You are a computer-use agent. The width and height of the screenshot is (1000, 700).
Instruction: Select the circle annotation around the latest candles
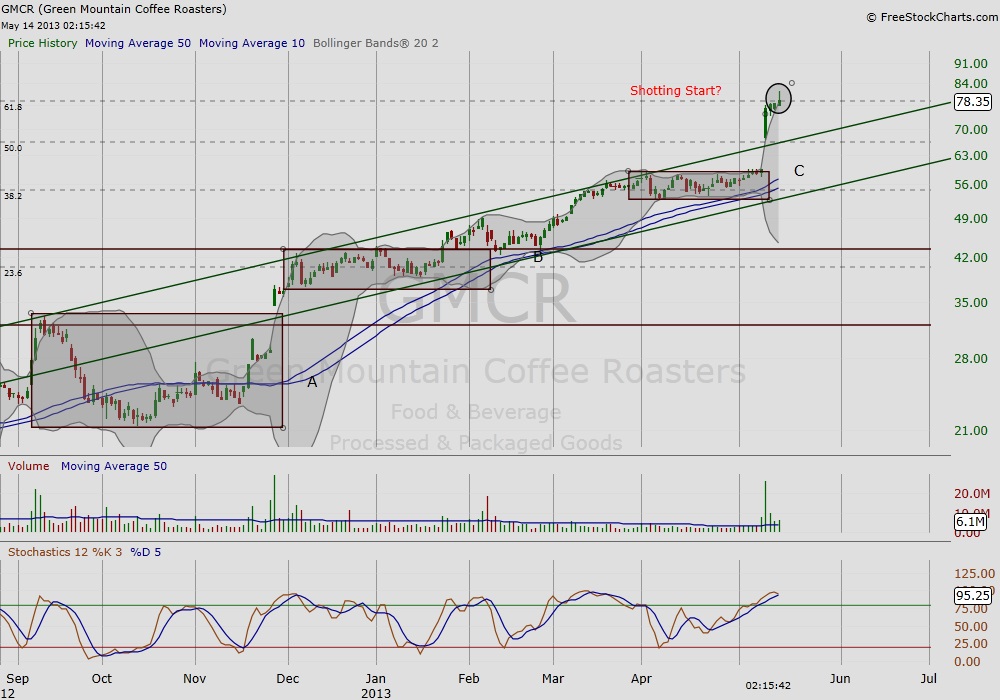pyautogui.click(x=778, y=98)
